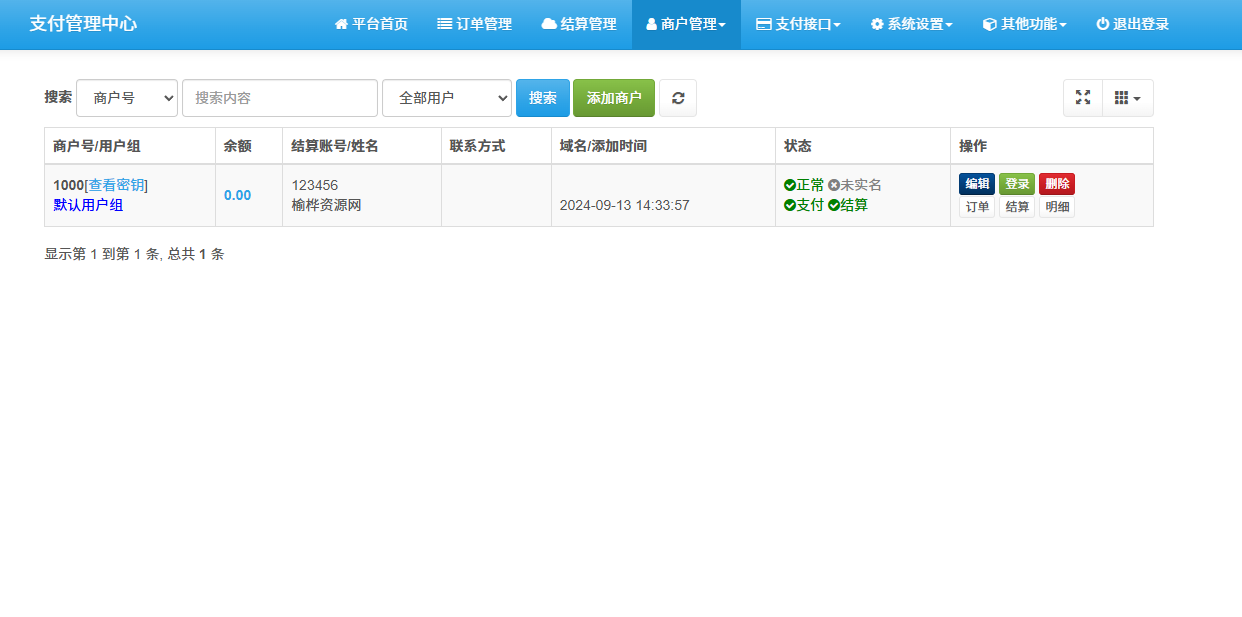
Task: Click the green 添加商户 button
Action: pyautogui.click(x=614, y=98)
